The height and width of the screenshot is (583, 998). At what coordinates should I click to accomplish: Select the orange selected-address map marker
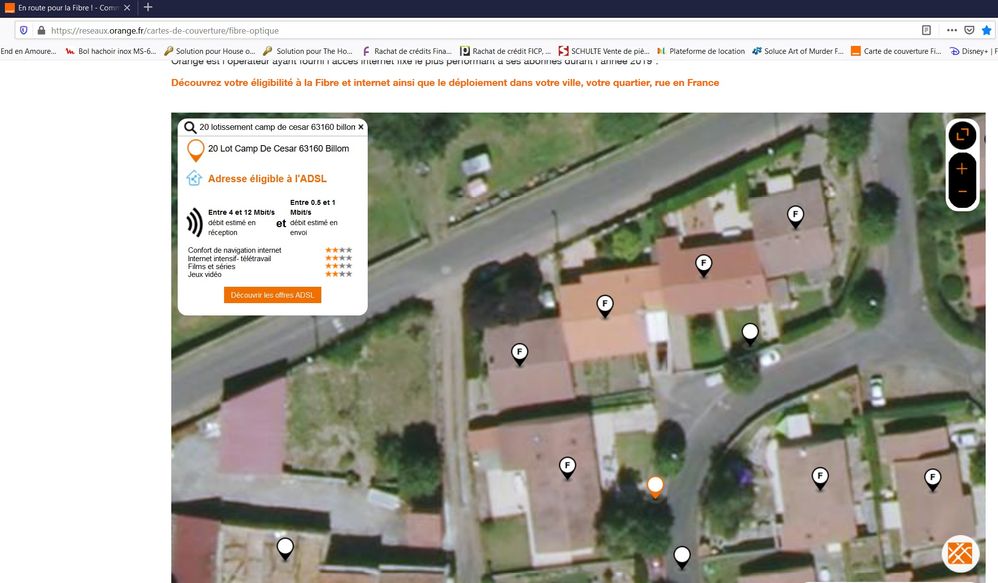[655, 486]
